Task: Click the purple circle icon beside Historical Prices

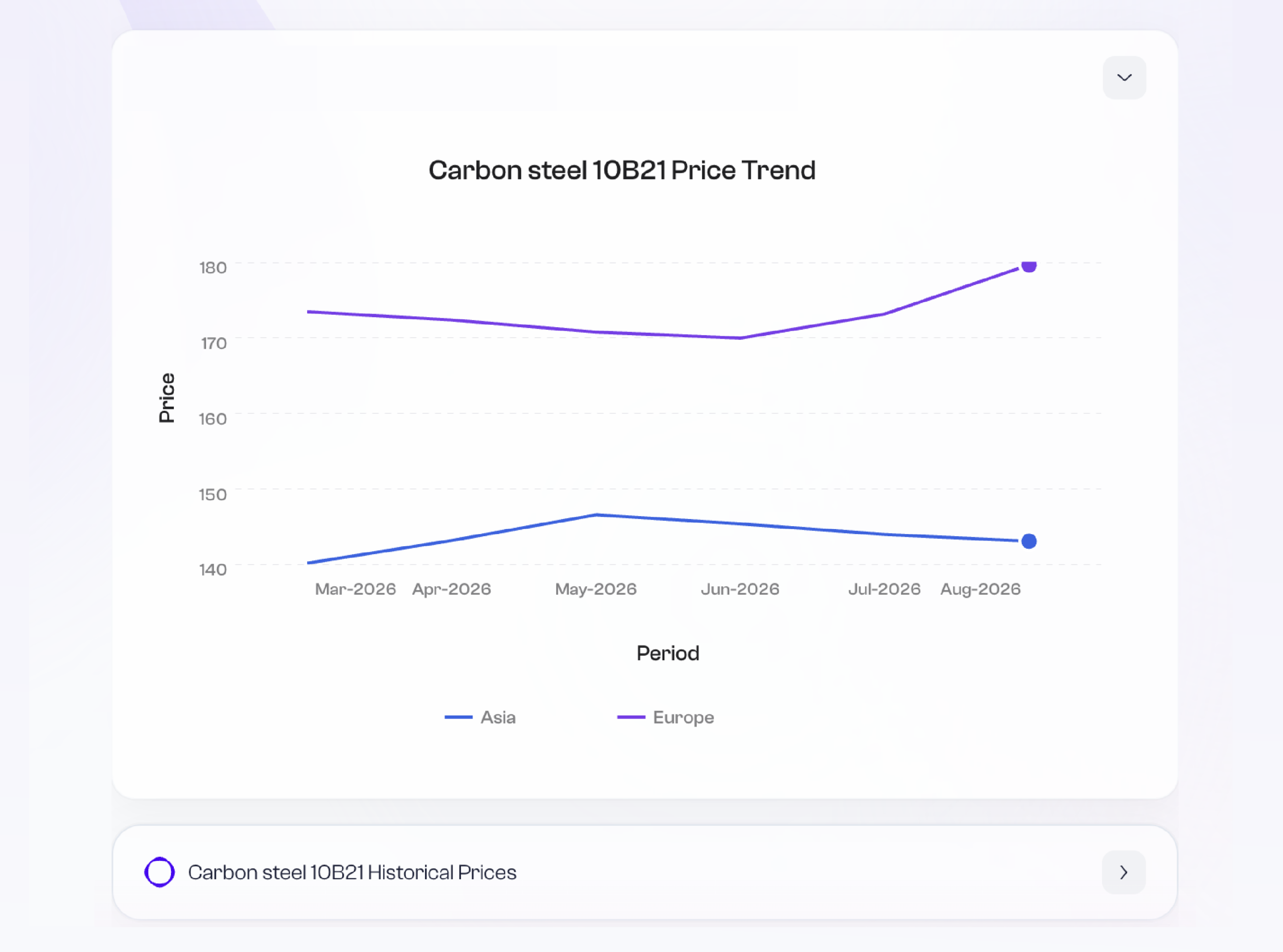Action: 160,872
